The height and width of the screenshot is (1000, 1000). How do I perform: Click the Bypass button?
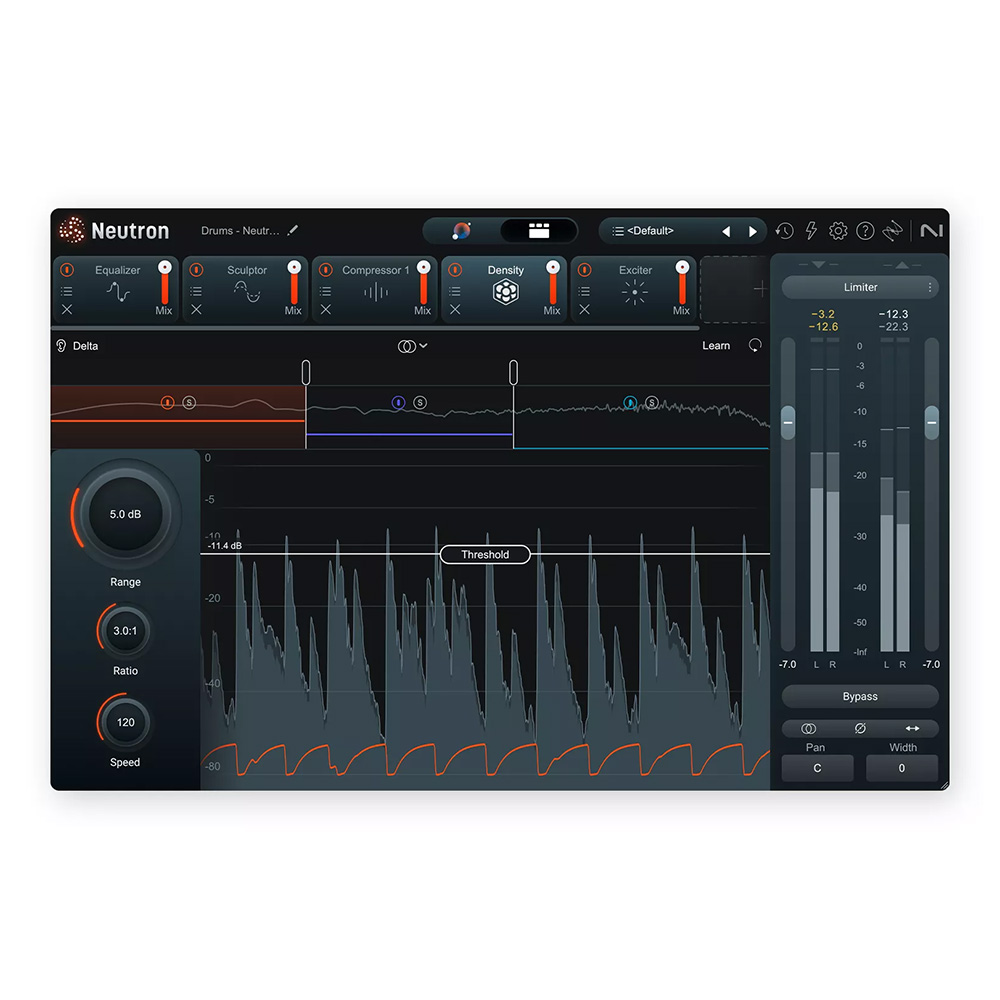coord(860,697)
